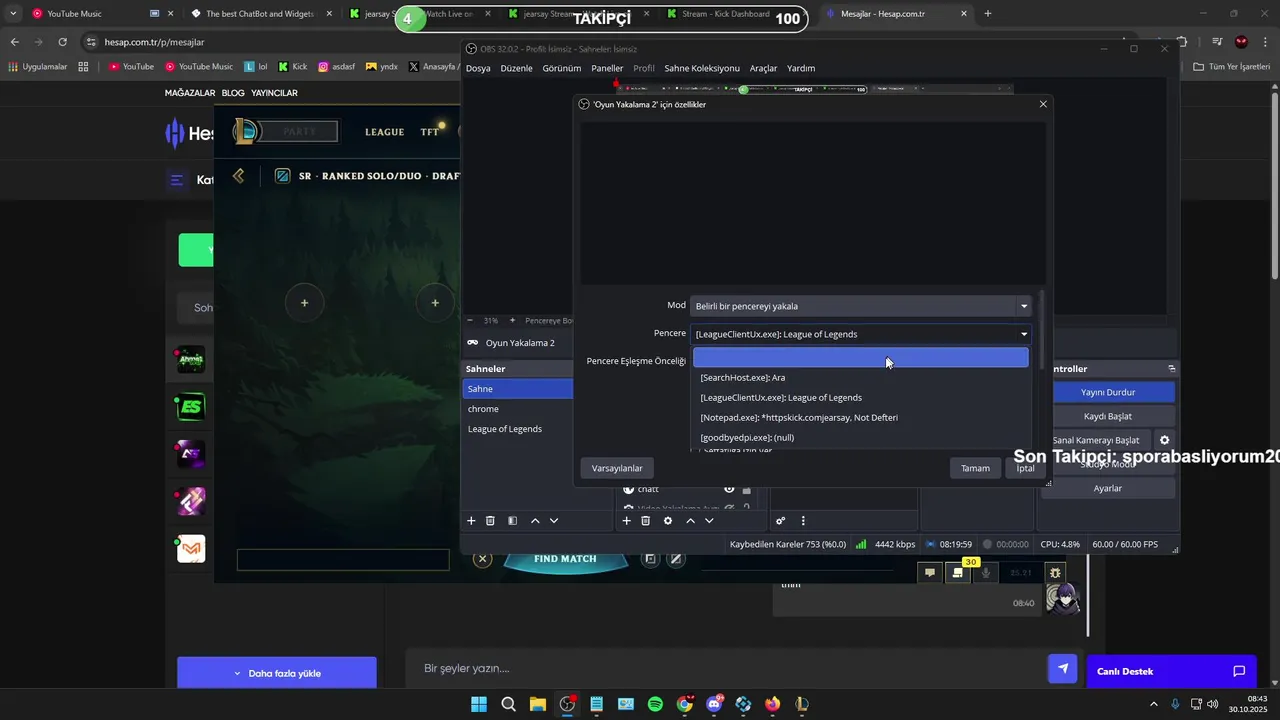Toggle lock of chatt source
1280x720 pixels.
tap(746, 489)
